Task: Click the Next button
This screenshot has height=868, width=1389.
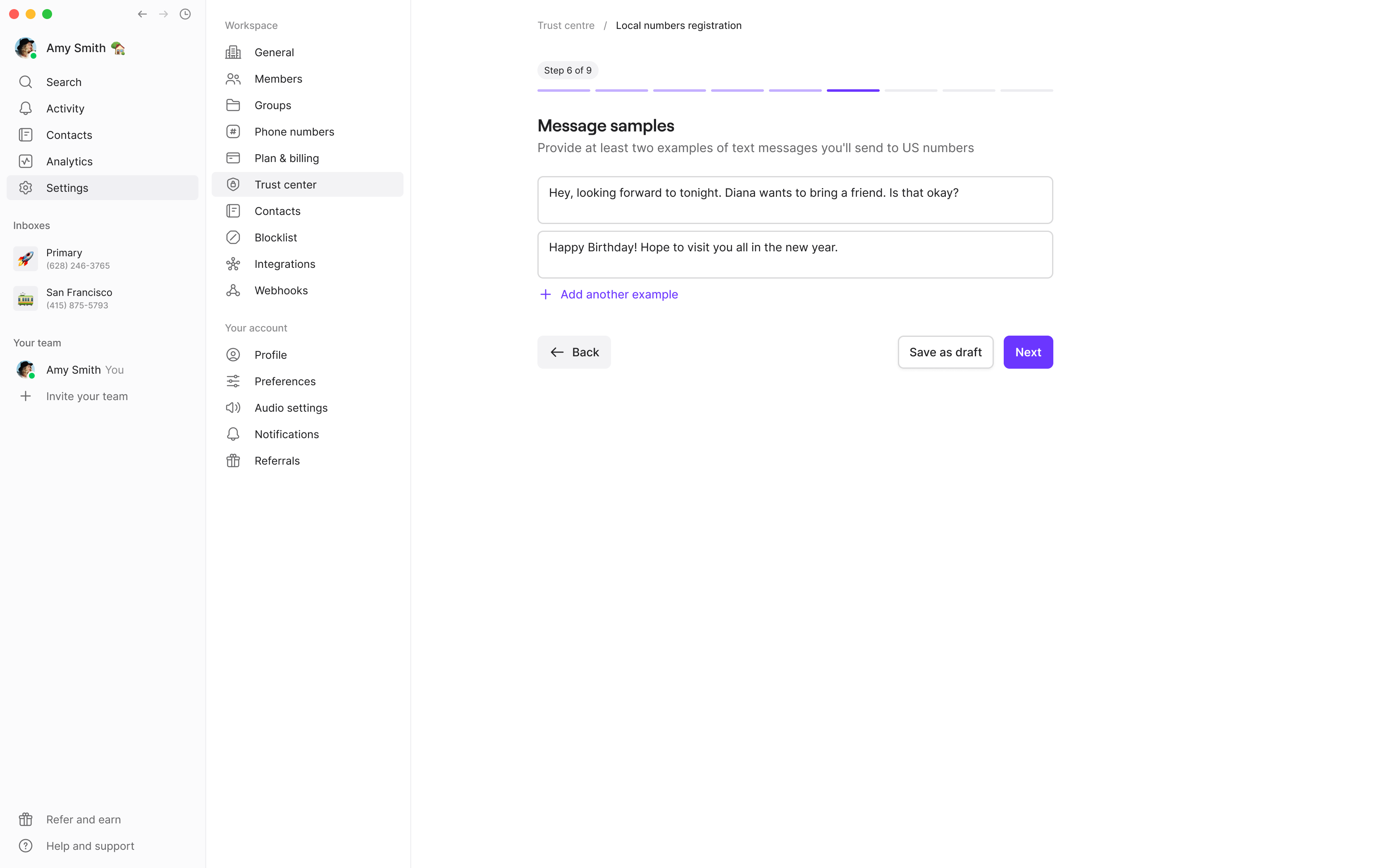Action: tap(1027, 353)
